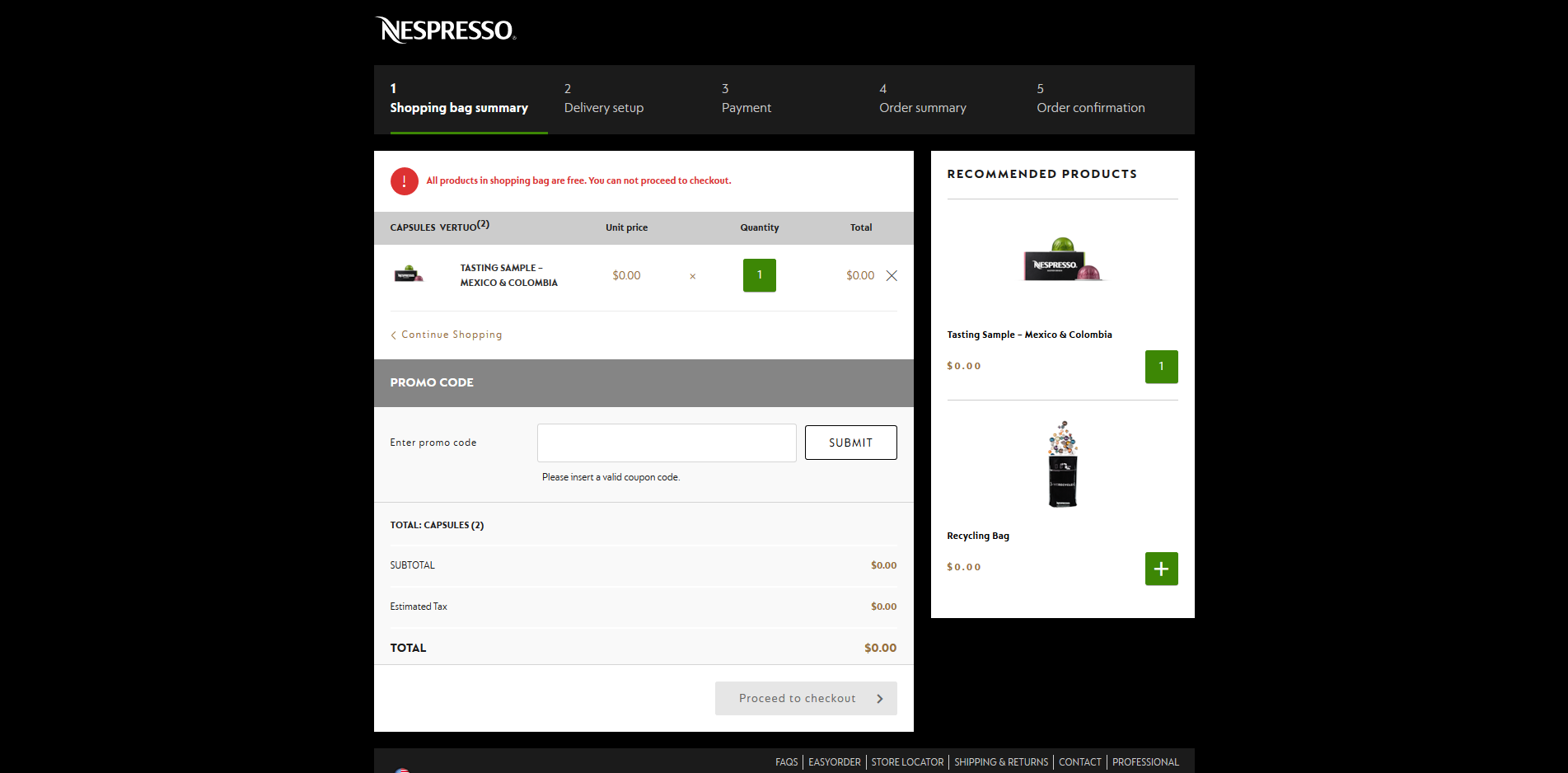Select Shopping bag summary step
1568x773 pixels.
[459, 99]
